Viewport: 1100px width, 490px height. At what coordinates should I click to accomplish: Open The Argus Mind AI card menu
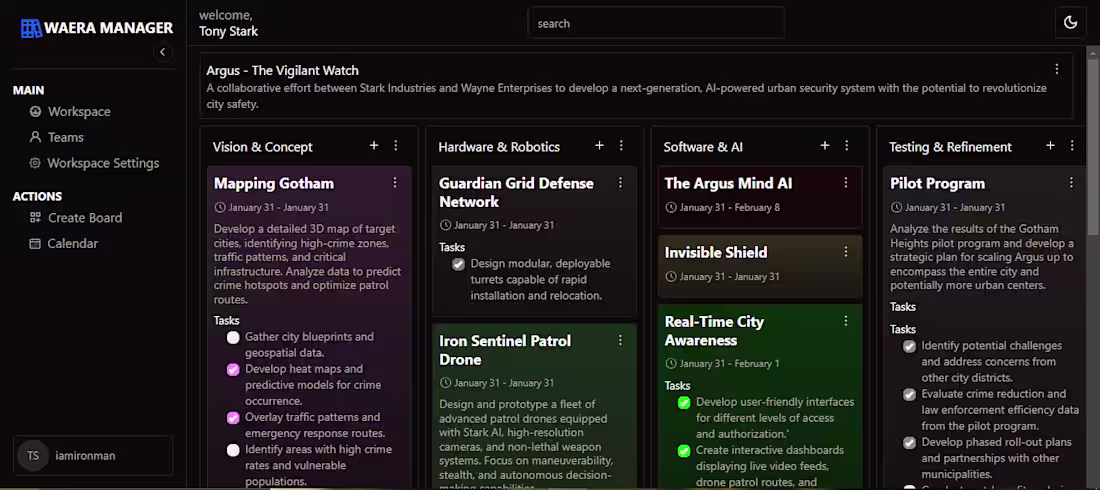846,183
